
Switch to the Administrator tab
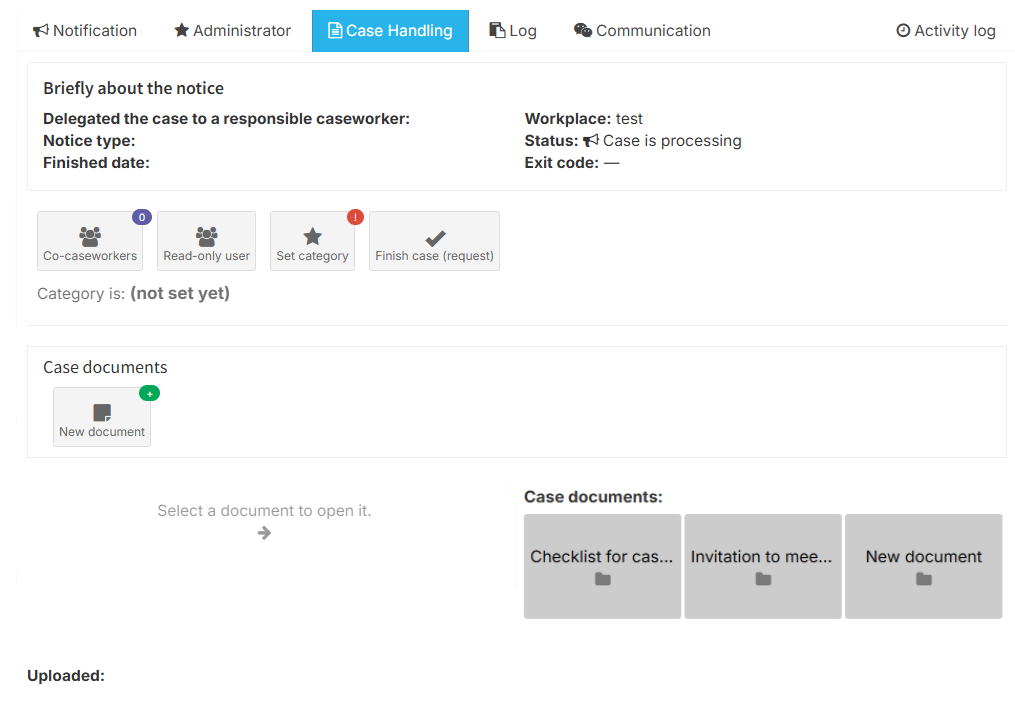pos(232,31)
